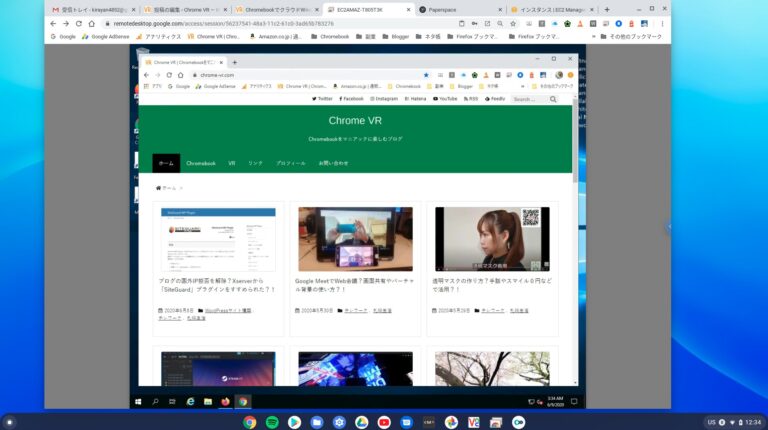Open Instagram link on Chrome VR site

384,99
